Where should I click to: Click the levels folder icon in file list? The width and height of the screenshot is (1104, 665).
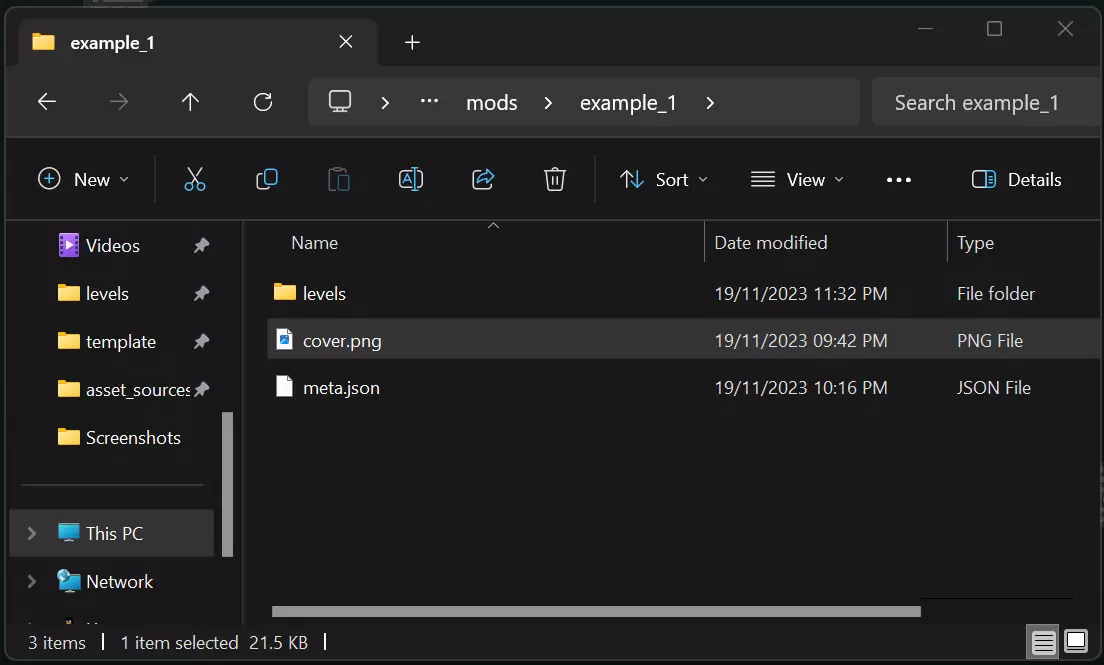(284, 292)
